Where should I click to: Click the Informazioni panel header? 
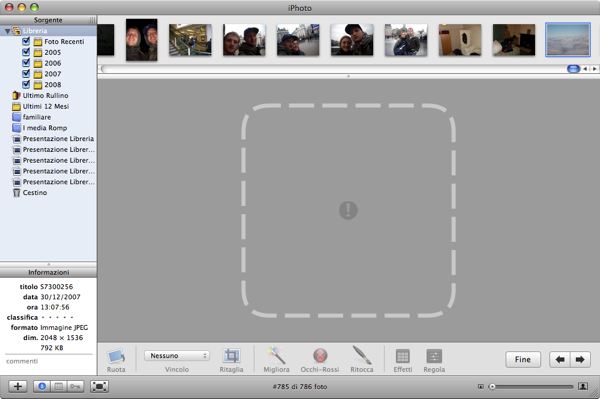[x=49, y=272]
